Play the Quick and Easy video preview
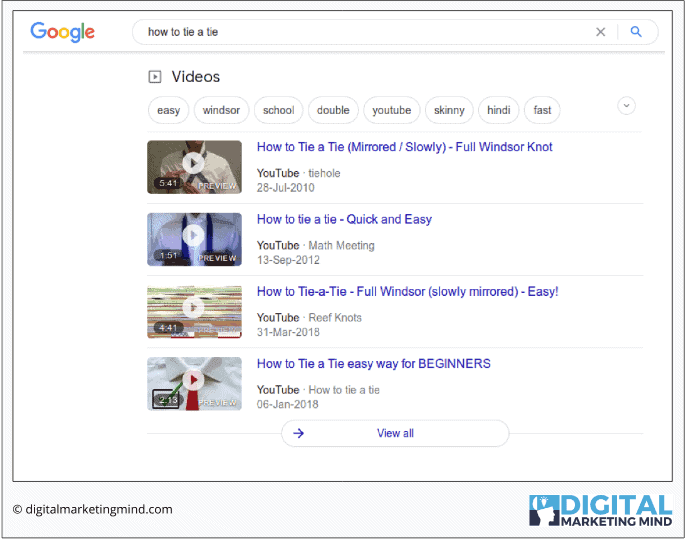Image resolution: width=686 pixels, height=539 pixels. click(194, 237)
